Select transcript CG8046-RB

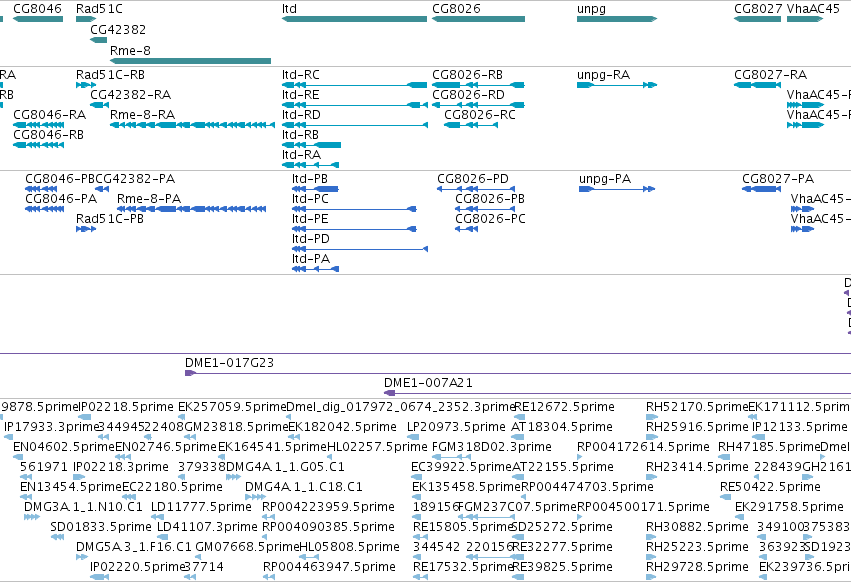click(x=48, y=135)
